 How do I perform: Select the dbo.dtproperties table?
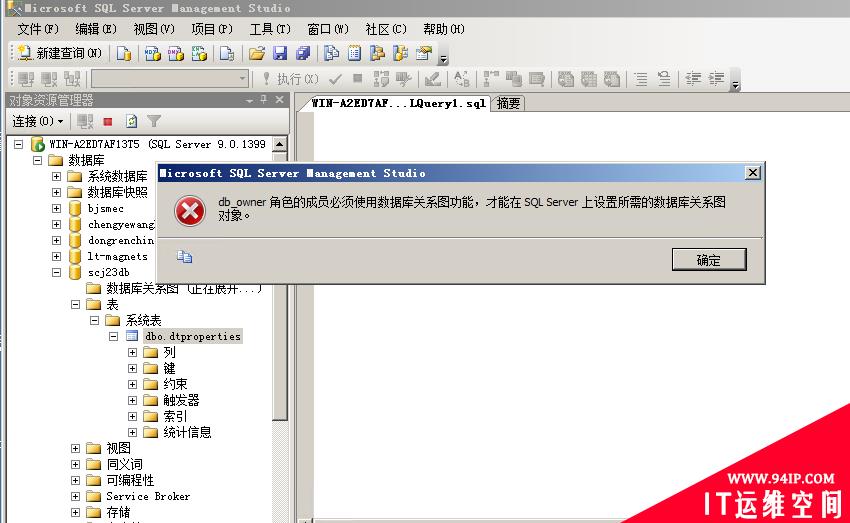[x=192, y=337]
